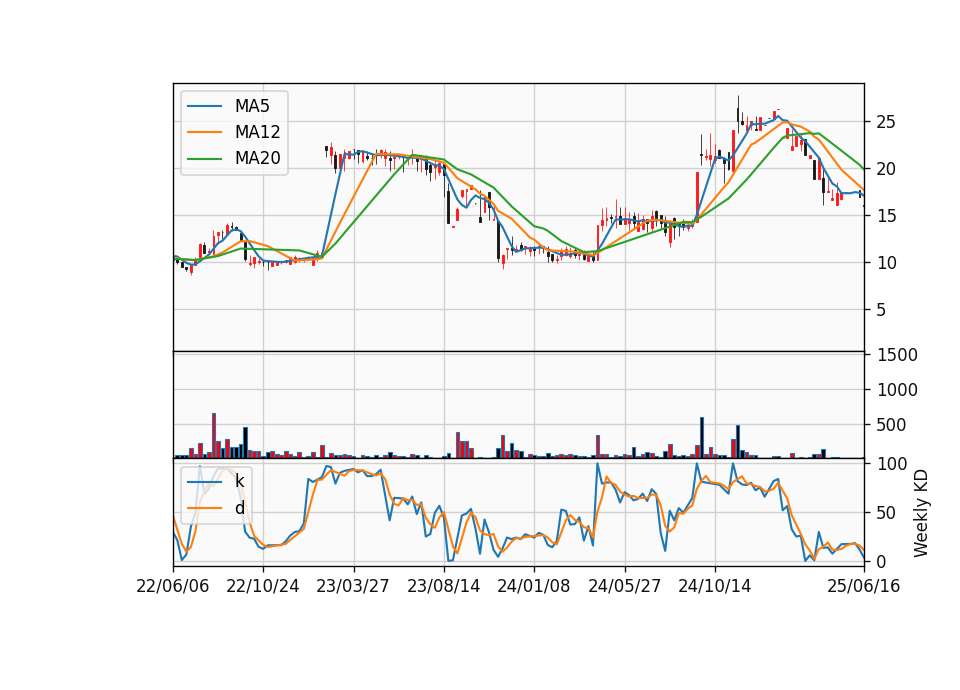
Task: Click the orange MA12 legend line sample
Action: click(x=204, y=132)
